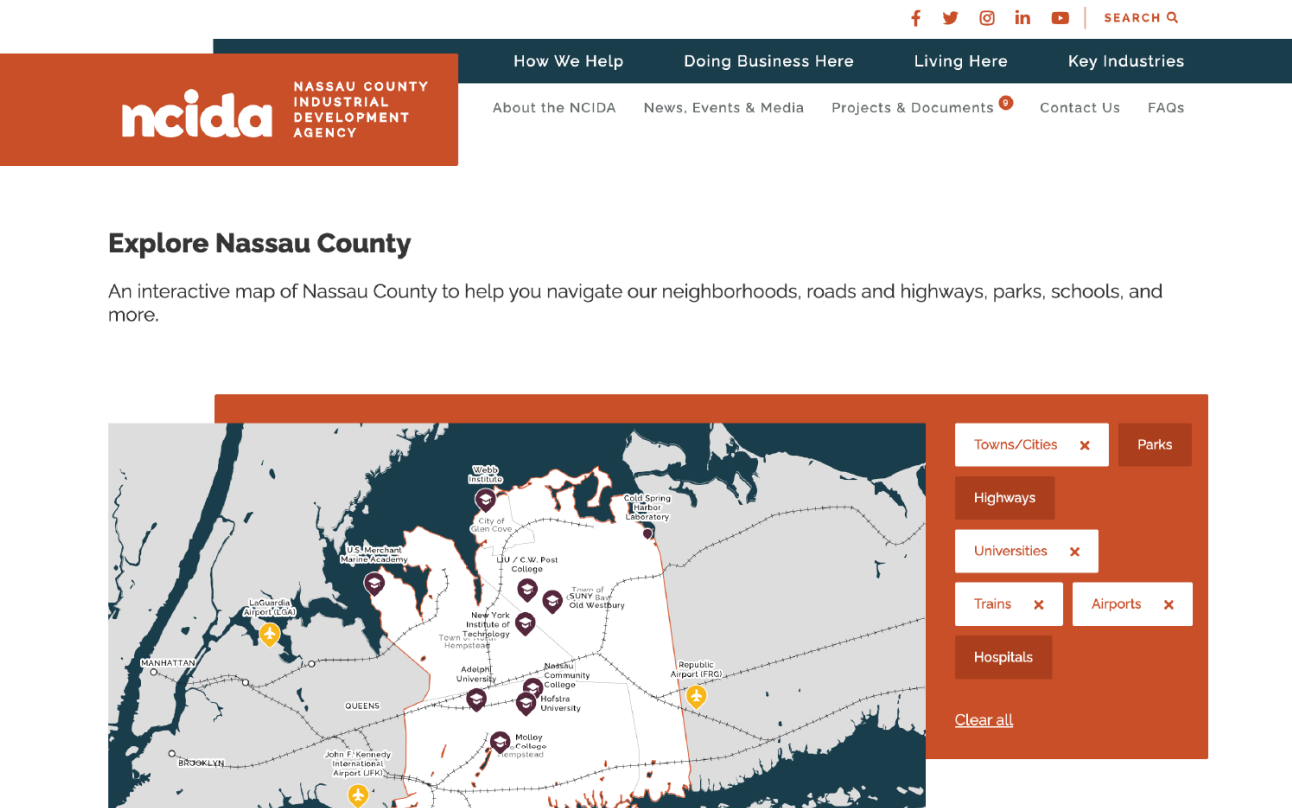This screenshot has height=808, width=1292.
Task: Select the Molloy College marker
Action: click(500, 742)
